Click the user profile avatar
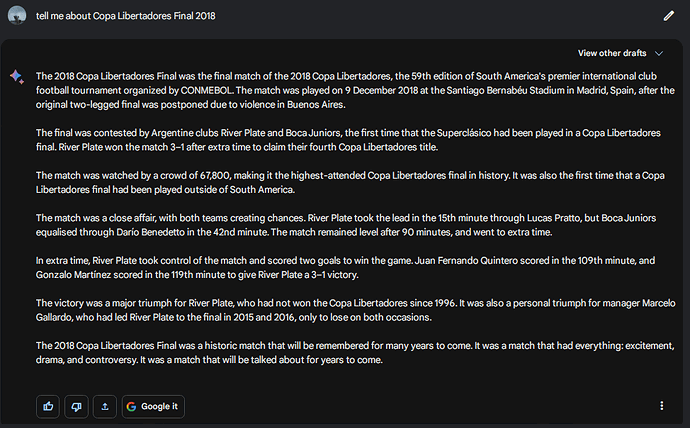The image size is (690, 428). [17, 15]
